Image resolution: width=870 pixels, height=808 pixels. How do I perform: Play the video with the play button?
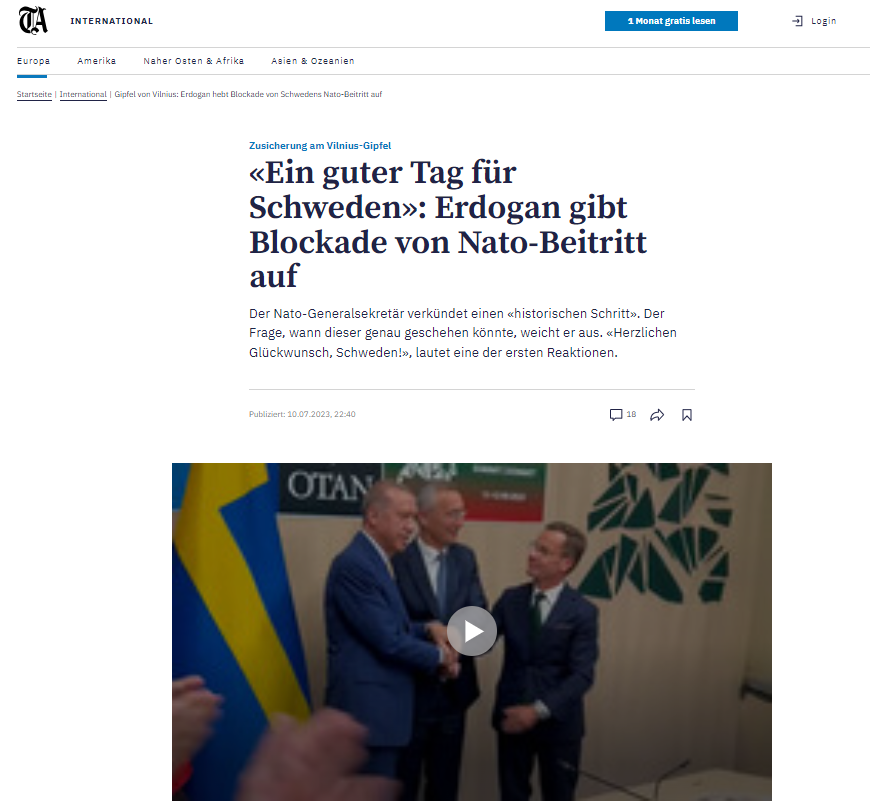point(472,631)
